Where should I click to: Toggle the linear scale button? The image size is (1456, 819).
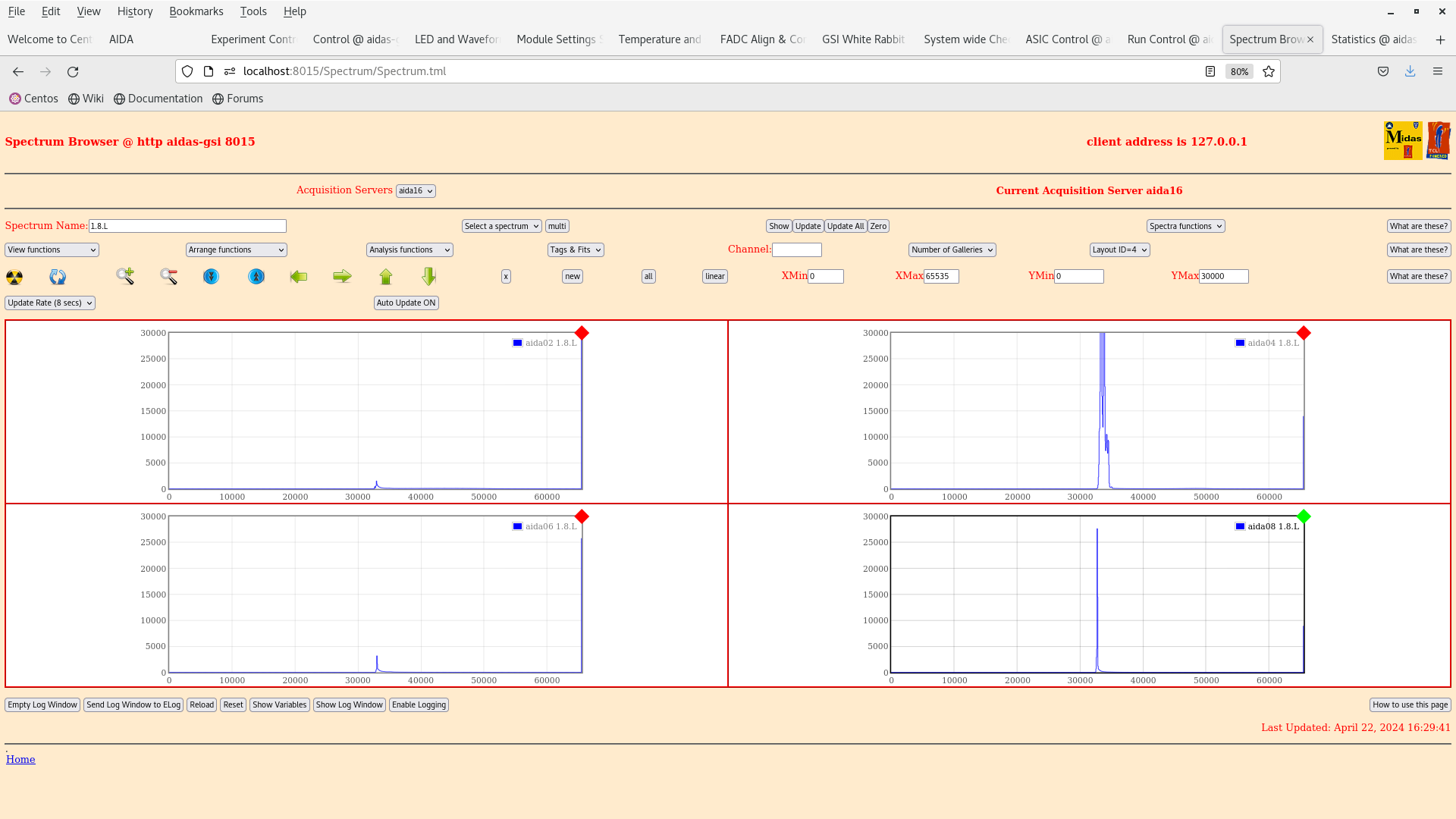(714, 277)
